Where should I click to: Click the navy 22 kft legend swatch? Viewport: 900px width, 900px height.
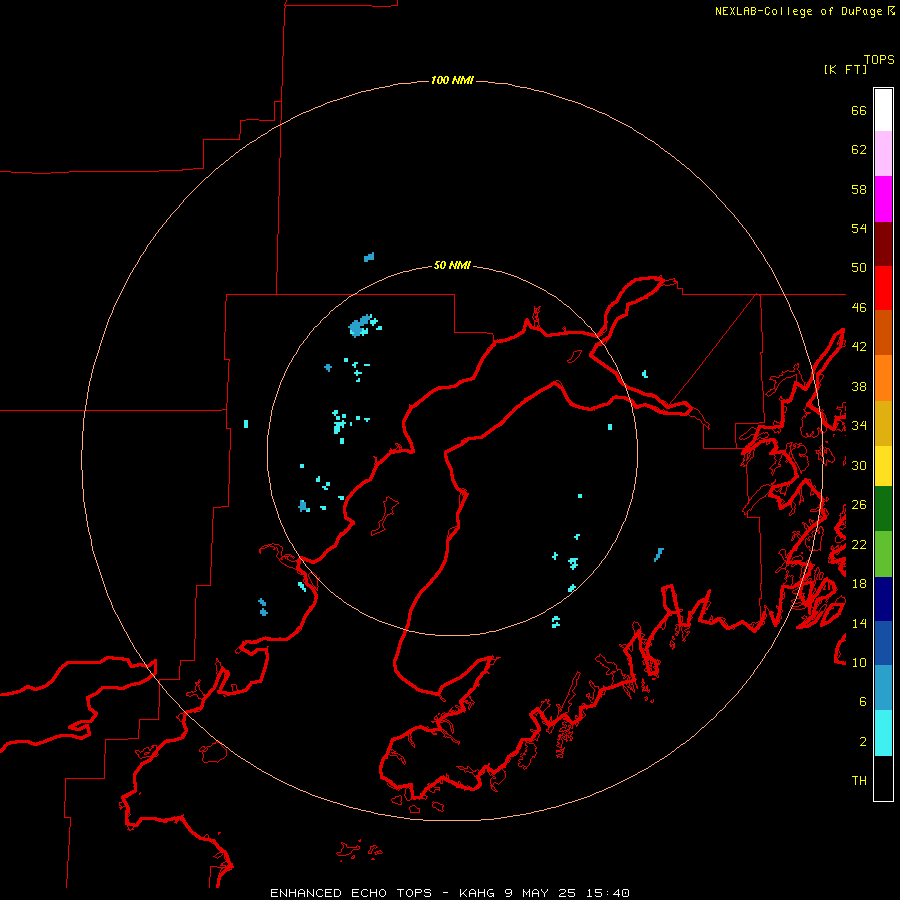tap(883, 599)
